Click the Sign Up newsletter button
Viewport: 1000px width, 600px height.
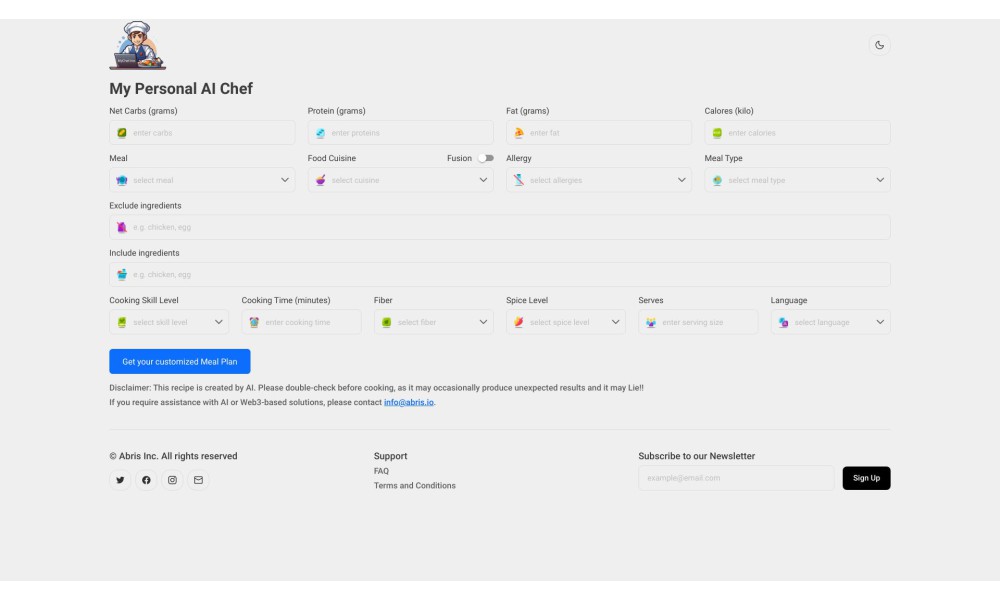866,478
